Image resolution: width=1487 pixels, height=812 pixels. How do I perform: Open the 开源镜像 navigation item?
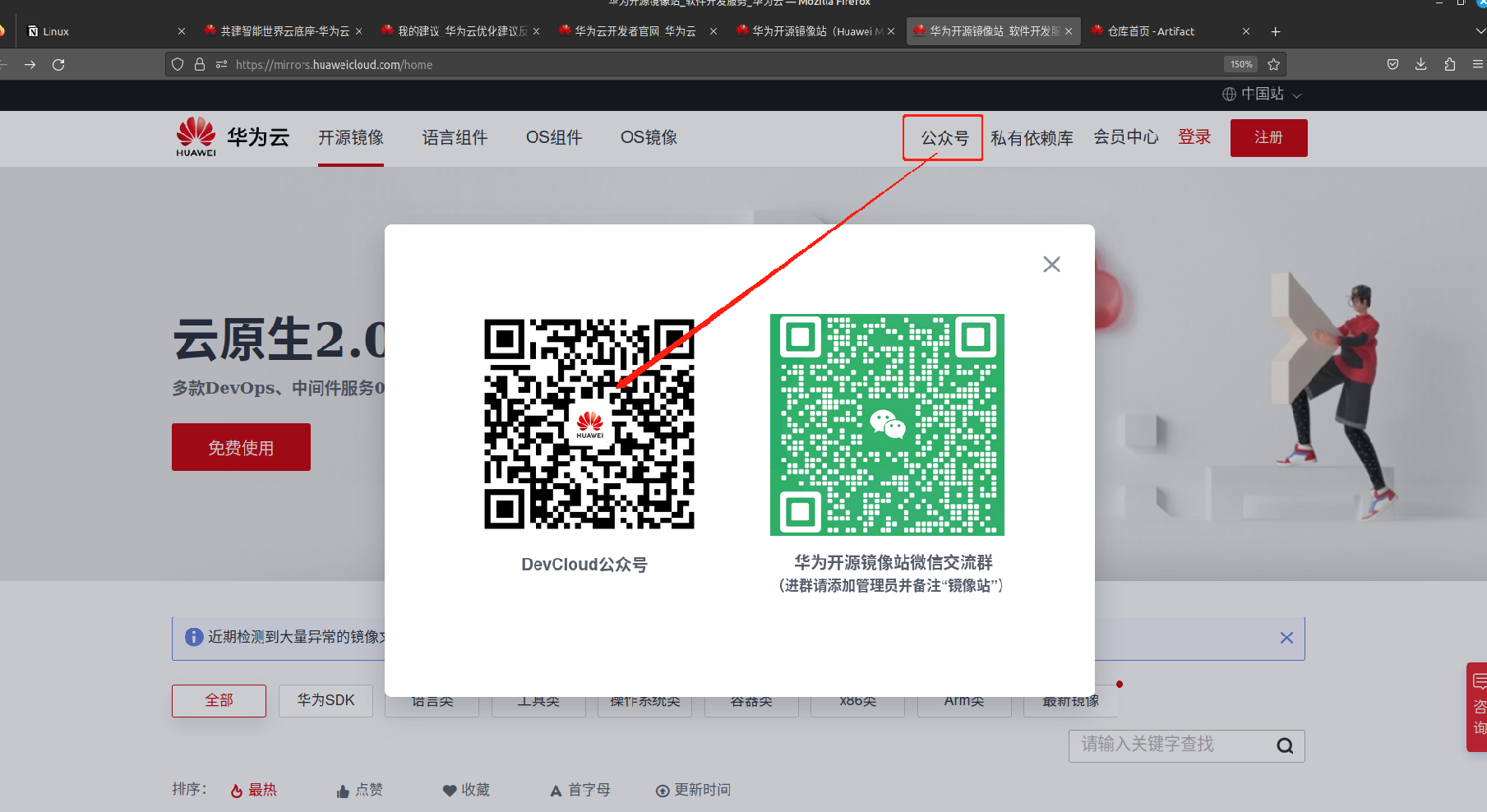pos(351,137)
